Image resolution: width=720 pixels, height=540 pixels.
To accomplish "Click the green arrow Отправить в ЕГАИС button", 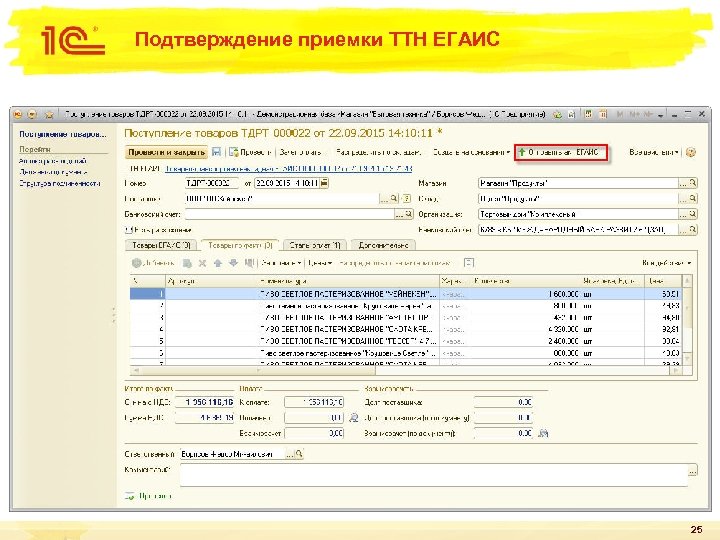I will (x=561, y=152).
